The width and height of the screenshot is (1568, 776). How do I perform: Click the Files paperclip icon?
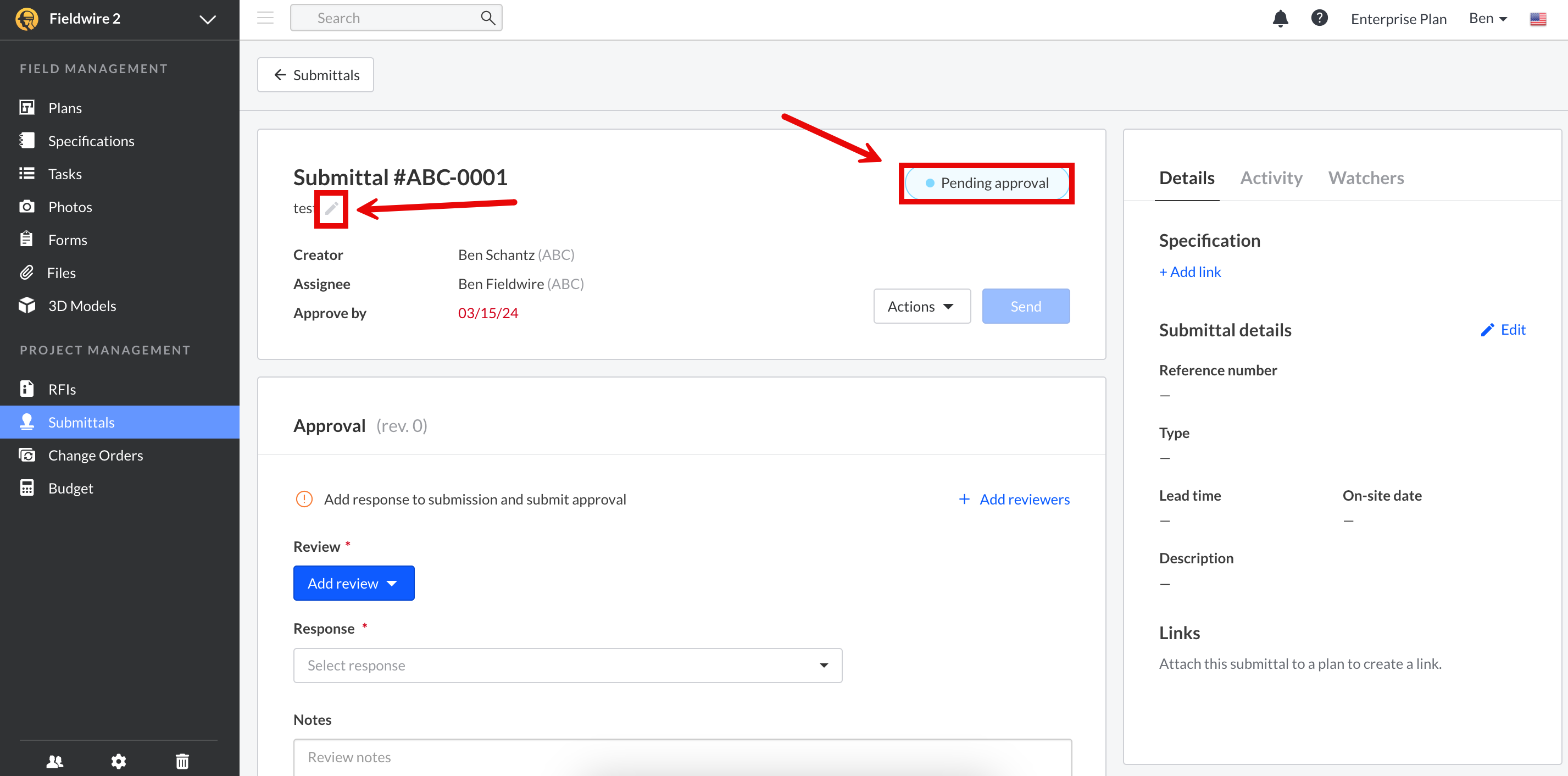click(x=26, y=271)
